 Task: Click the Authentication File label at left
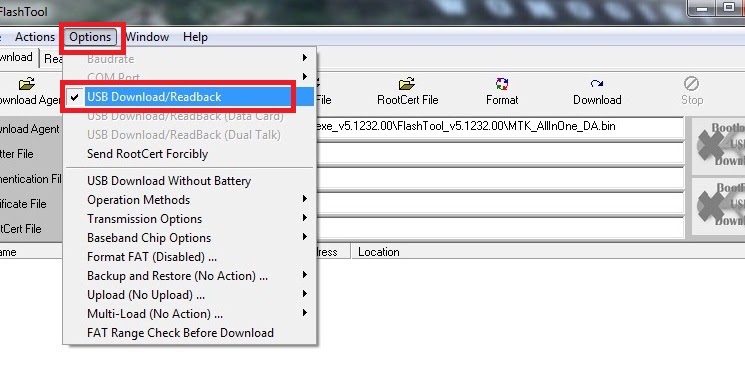(x=31, y=179)
